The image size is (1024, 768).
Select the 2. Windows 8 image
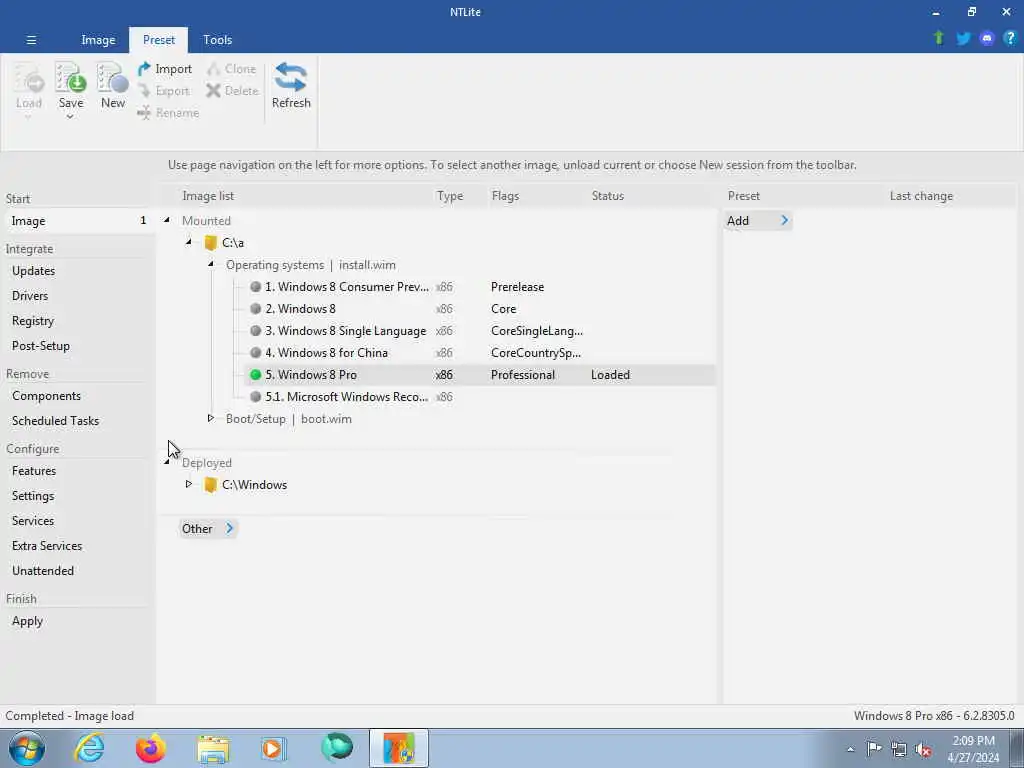click(300, 309)
